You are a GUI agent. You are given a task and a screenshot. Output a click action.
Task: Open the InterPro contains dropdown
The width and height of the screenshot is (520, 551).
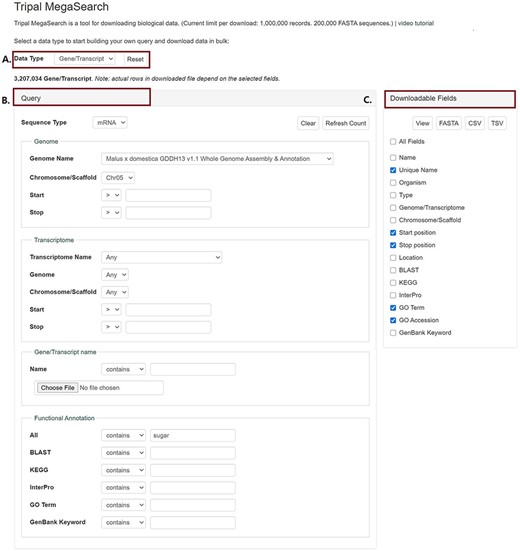pos(123,488)
